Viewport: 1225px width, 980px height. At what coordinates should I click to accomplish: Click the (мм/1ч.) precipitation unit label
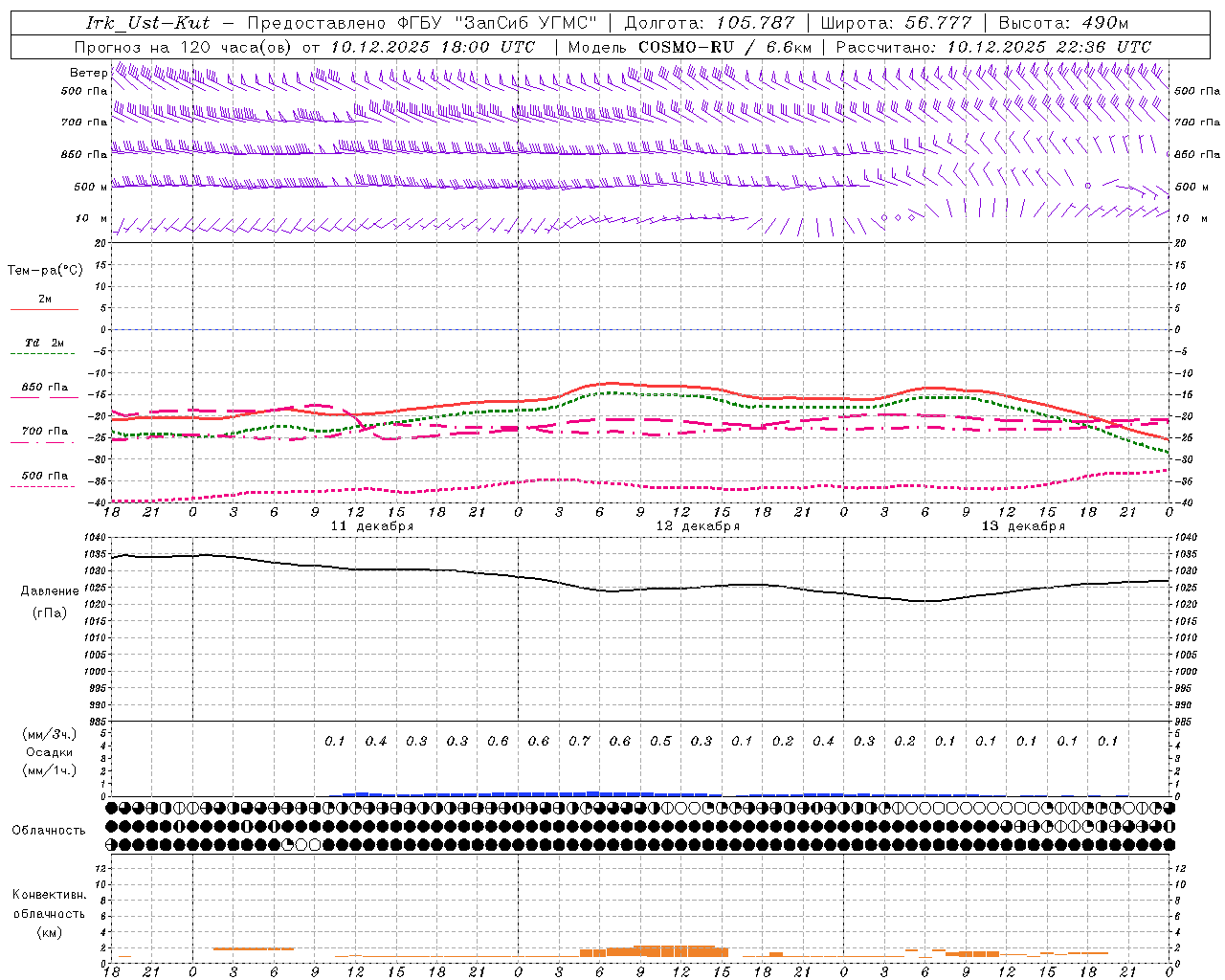click(50, 770)
